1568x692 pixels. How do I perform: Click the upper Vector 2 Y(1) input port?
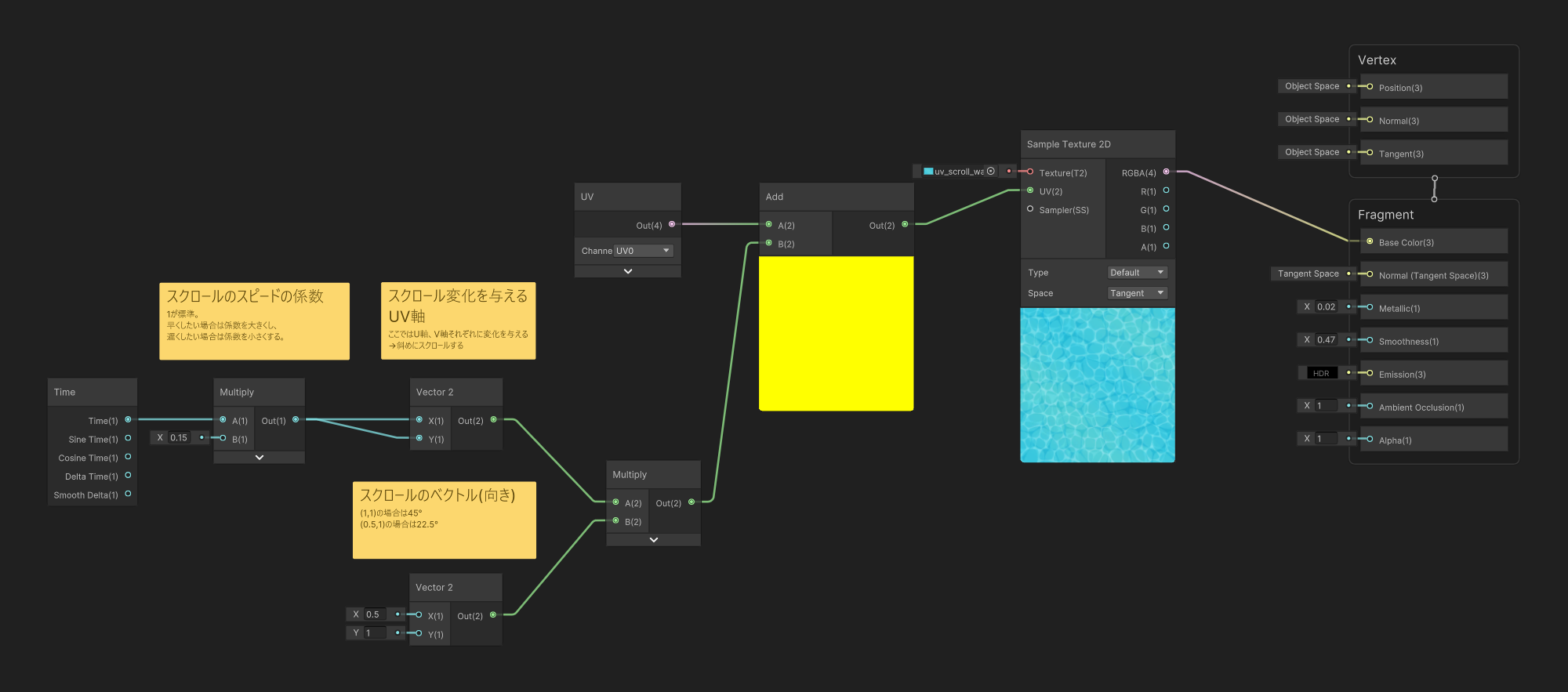coord(419,438)
